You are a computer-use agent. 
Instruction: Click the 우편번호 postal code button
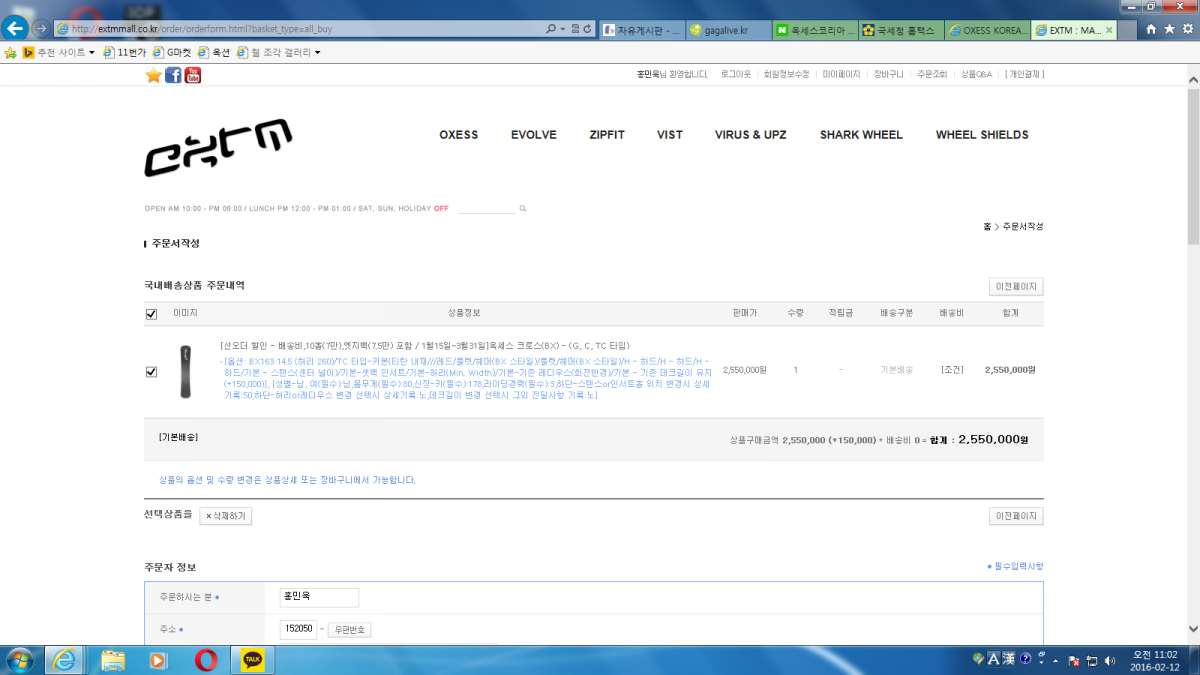pyautogui.click(x=349, y=630)
